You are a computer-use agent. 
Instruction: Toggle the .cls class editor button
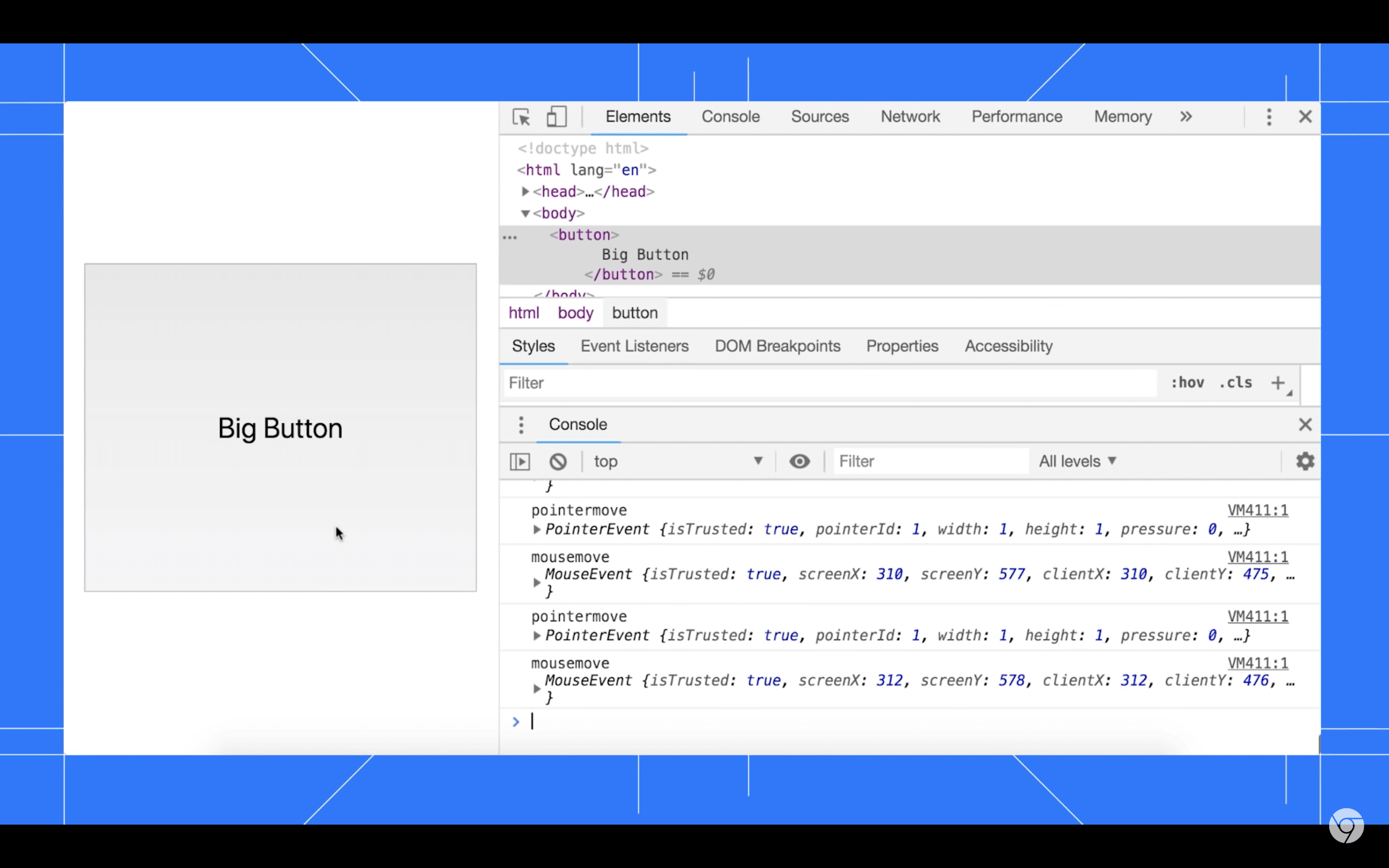coord(1236,383)
